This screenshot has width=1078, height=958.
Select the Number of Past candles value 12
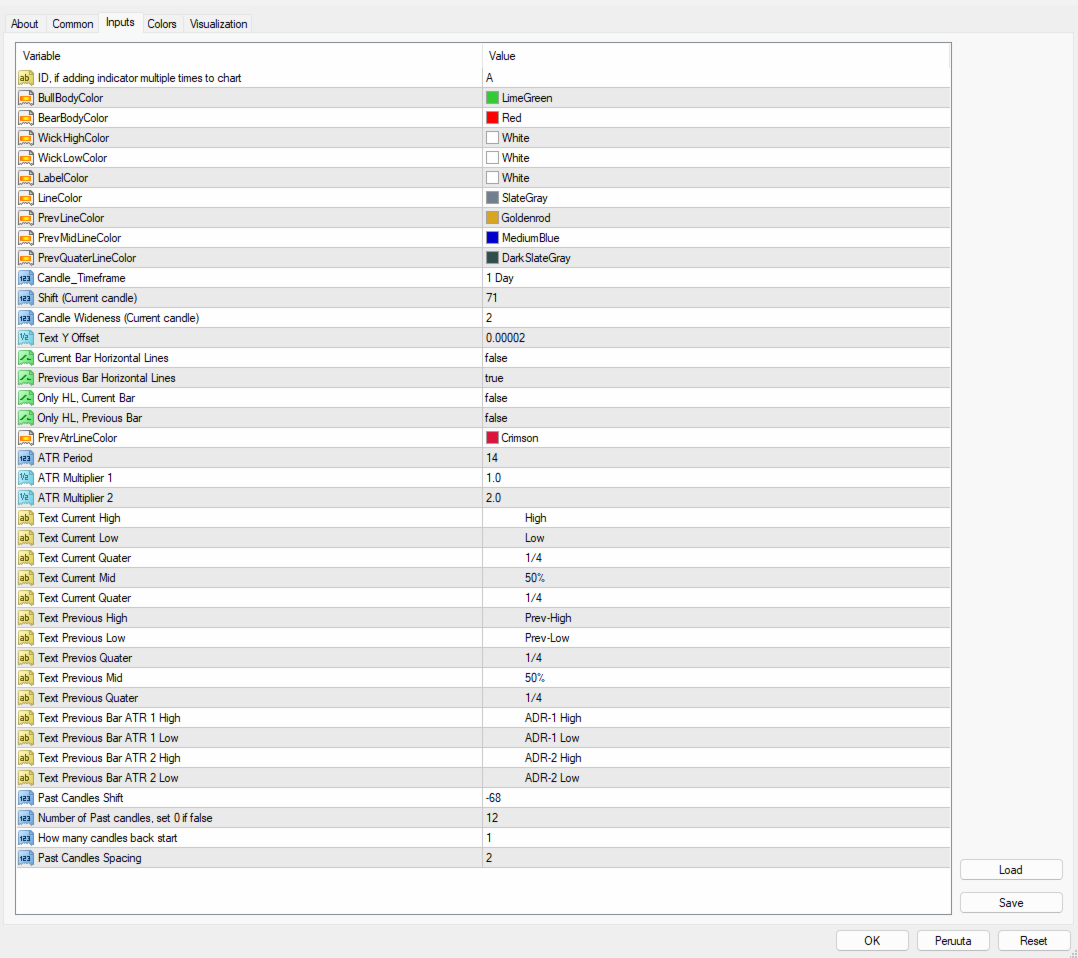coord(716,818)
